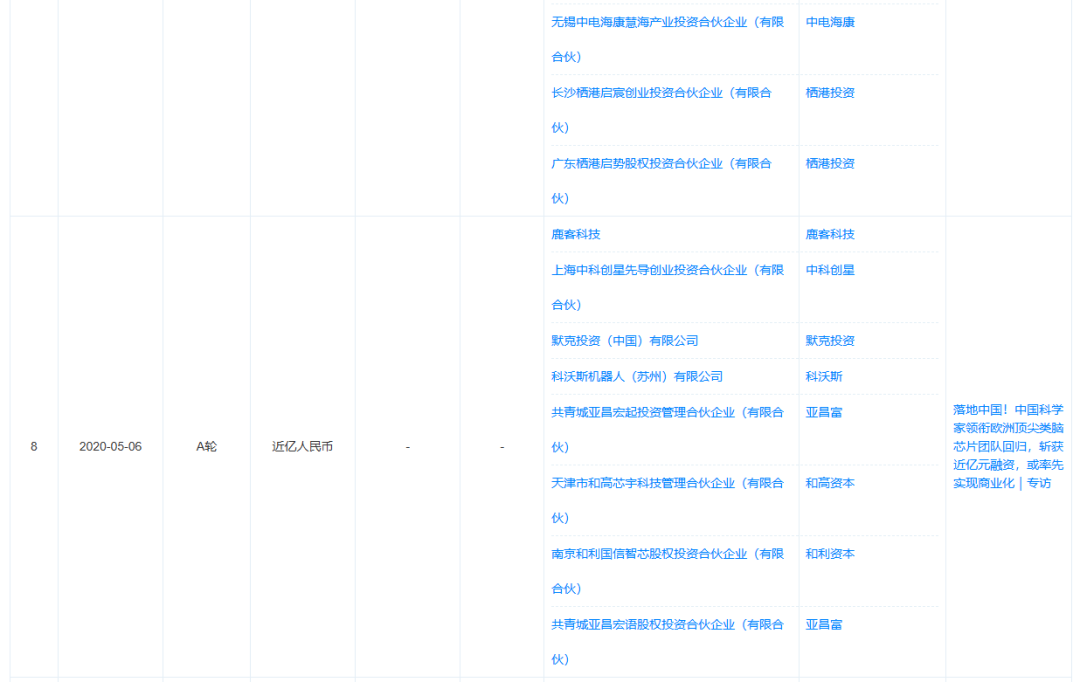
Task: Open 无锡中电海康慧海产业投资合伙企业 link
Action: 667,39
